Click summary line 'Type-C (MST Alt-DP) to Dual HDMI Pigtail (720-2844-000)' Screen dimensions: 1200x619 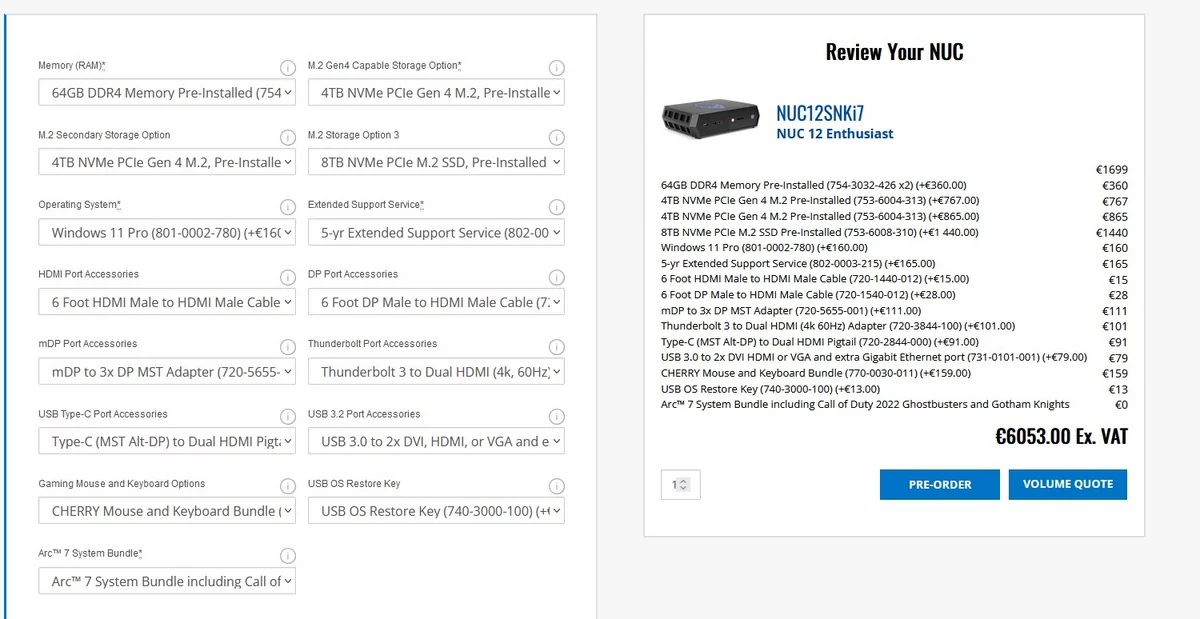[820, 342]
